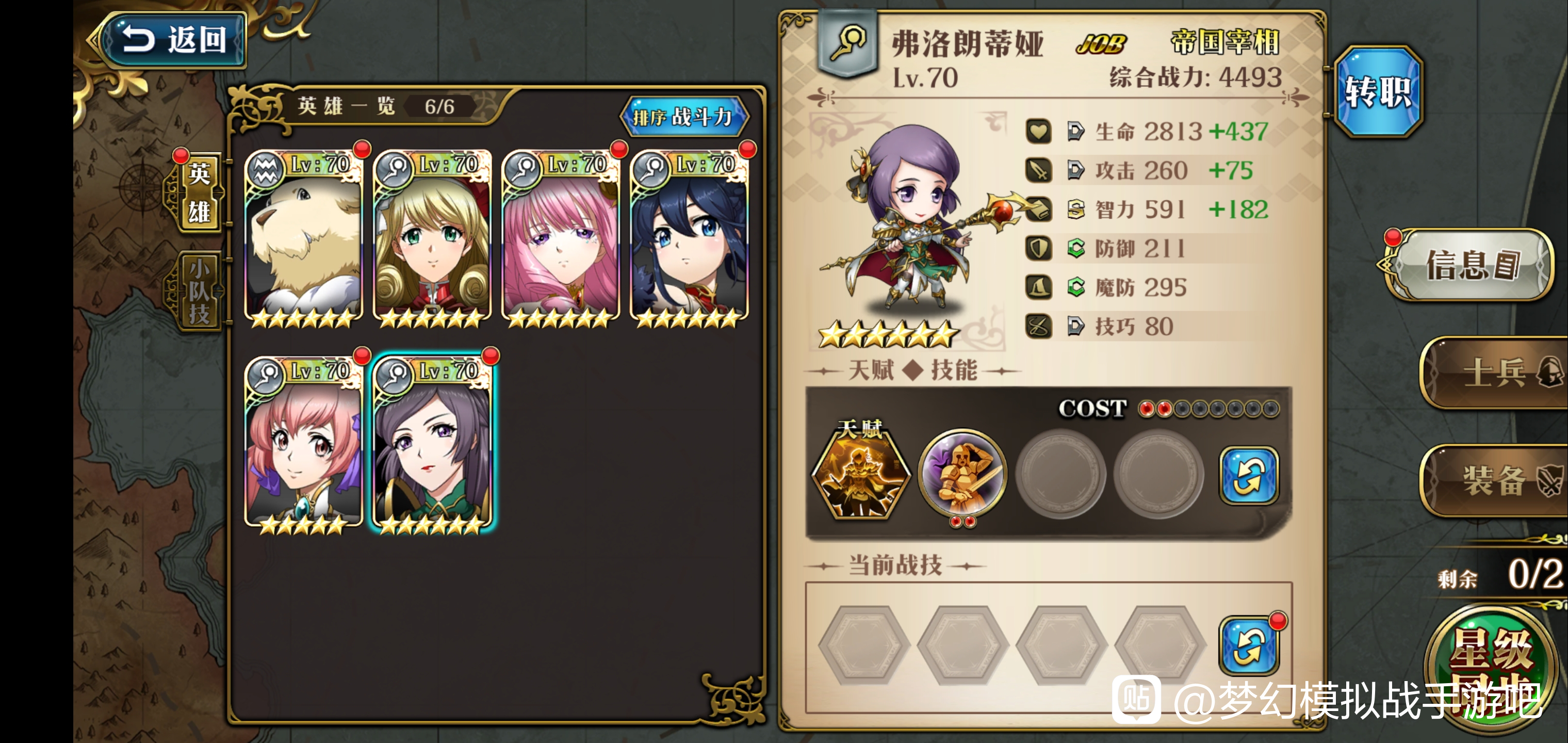Select the 英雄 heroes tab
Screen dimensions: 1568x743
pyautogui.click(x=199, y=192)
